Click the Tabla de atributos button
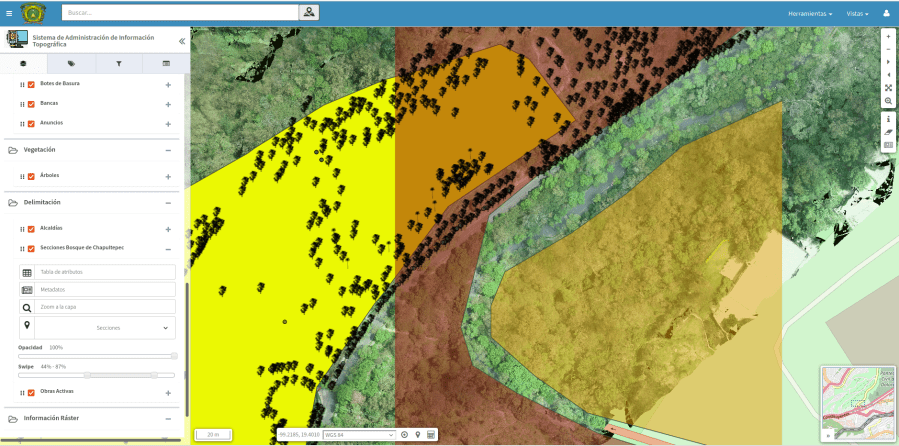899x446 pixels. (106, 273)
